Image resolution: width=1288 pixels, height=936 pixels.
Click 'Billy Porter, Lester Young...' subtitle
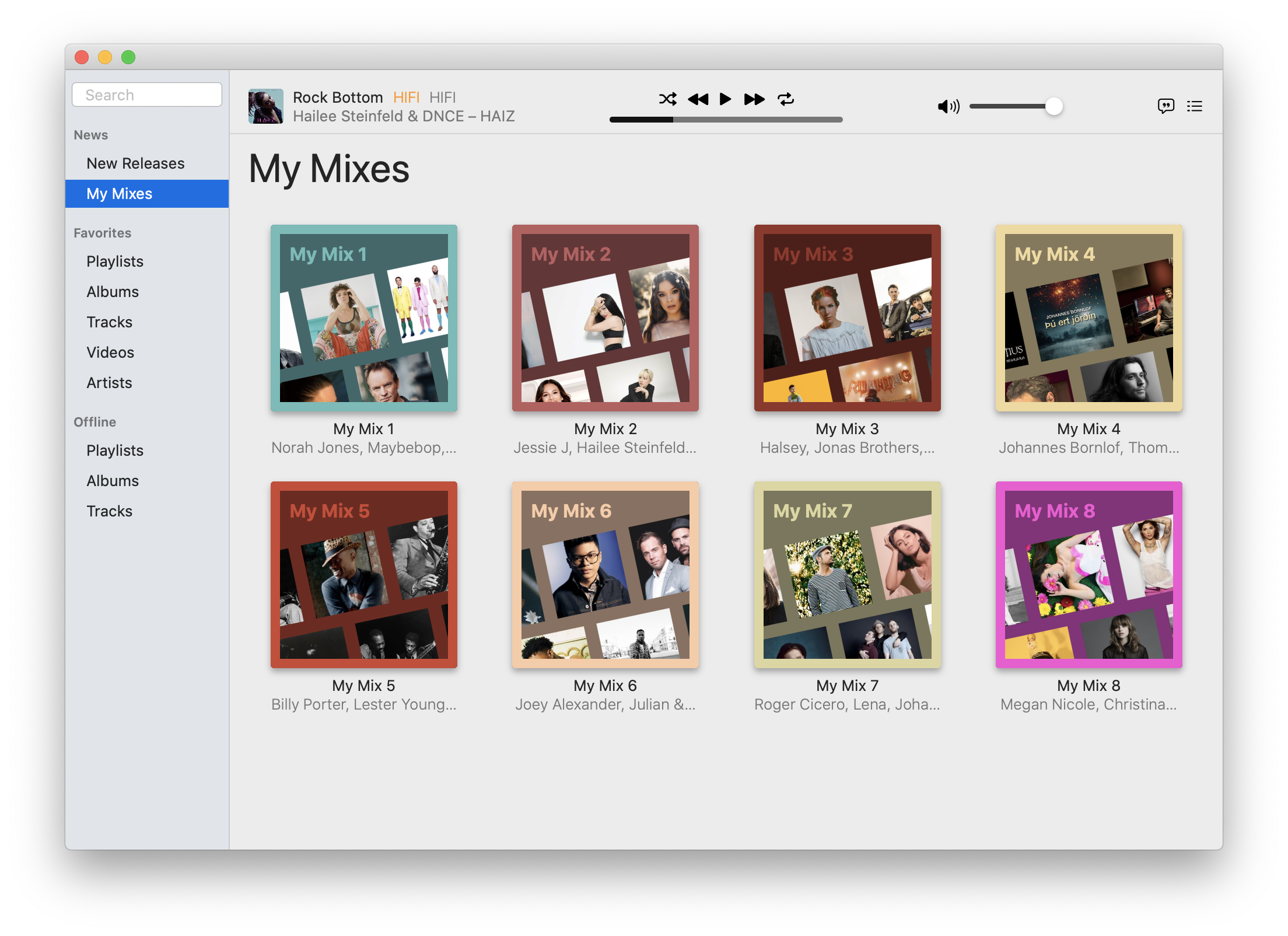(x=364, y=704)
